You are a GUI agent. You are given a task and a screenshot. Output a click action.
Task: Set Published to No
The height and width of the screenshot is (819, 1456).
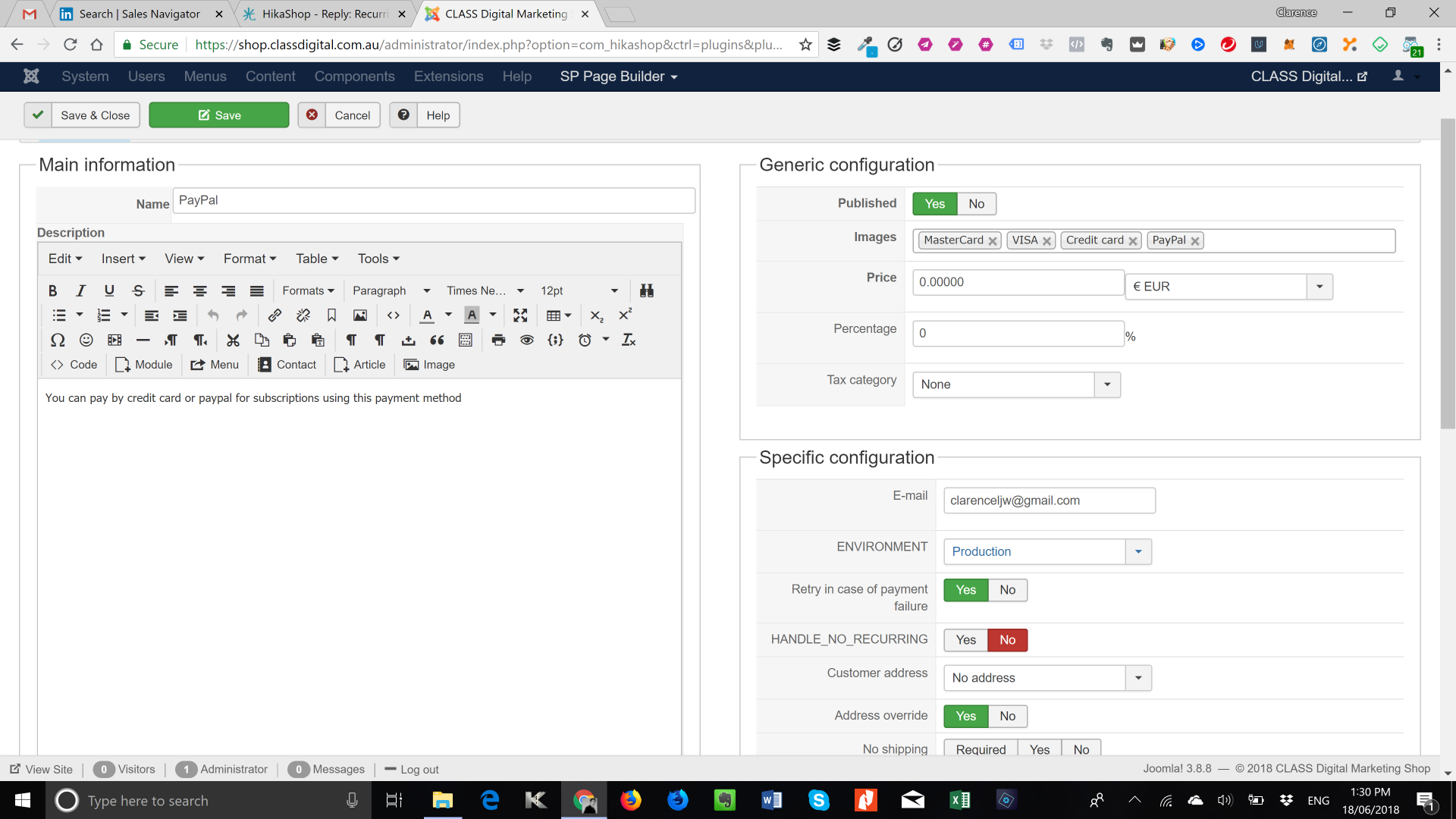pos(976,204)
